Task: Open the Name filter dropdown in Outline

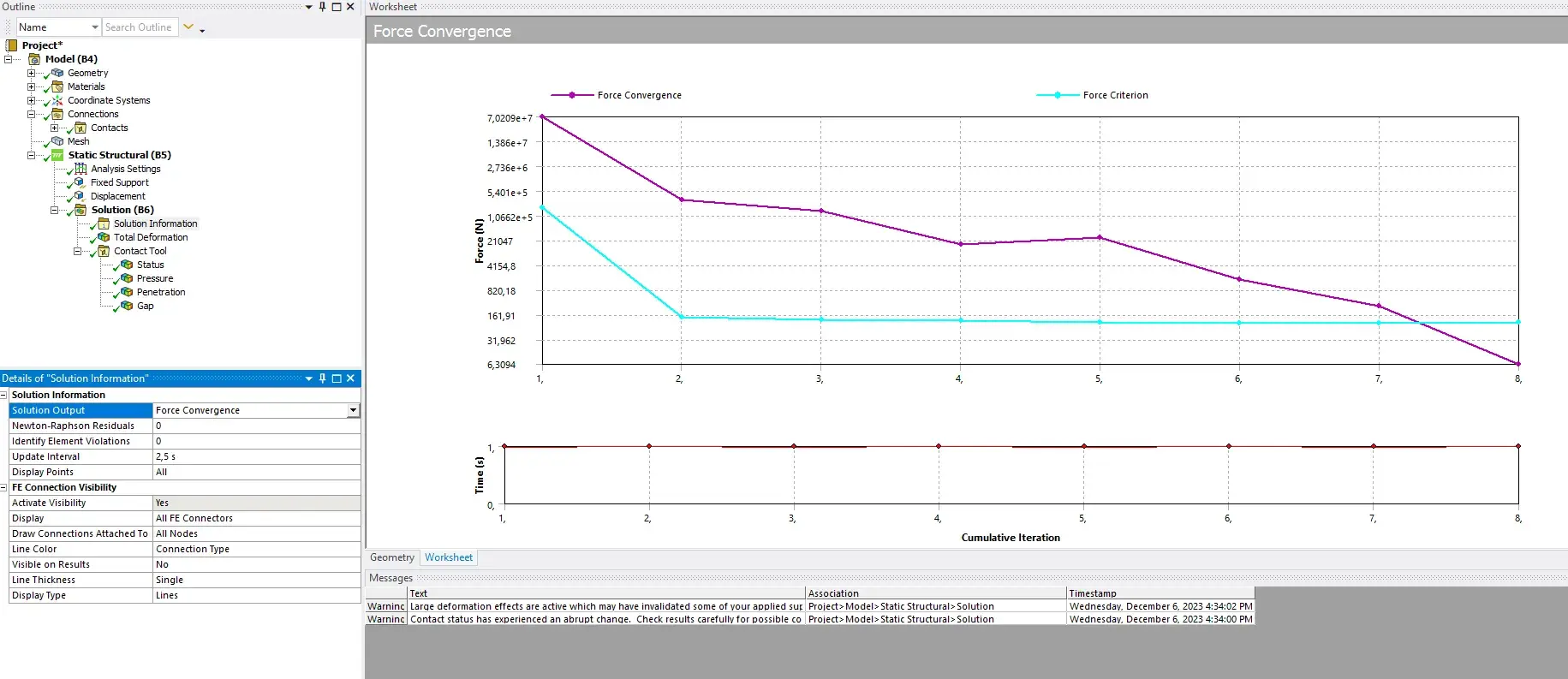Action: click(94, 27)
